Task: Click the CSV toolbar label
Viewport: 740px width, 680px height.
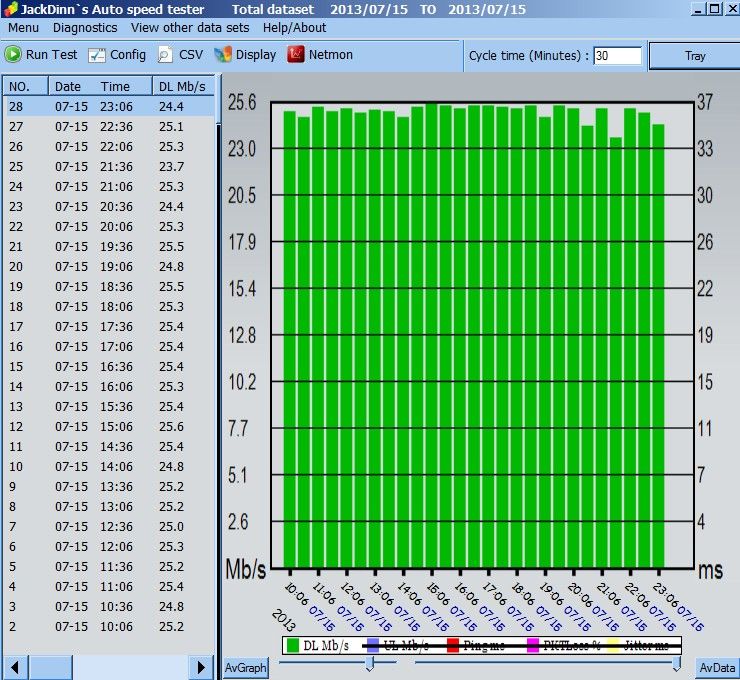Action: pos(191,55)
